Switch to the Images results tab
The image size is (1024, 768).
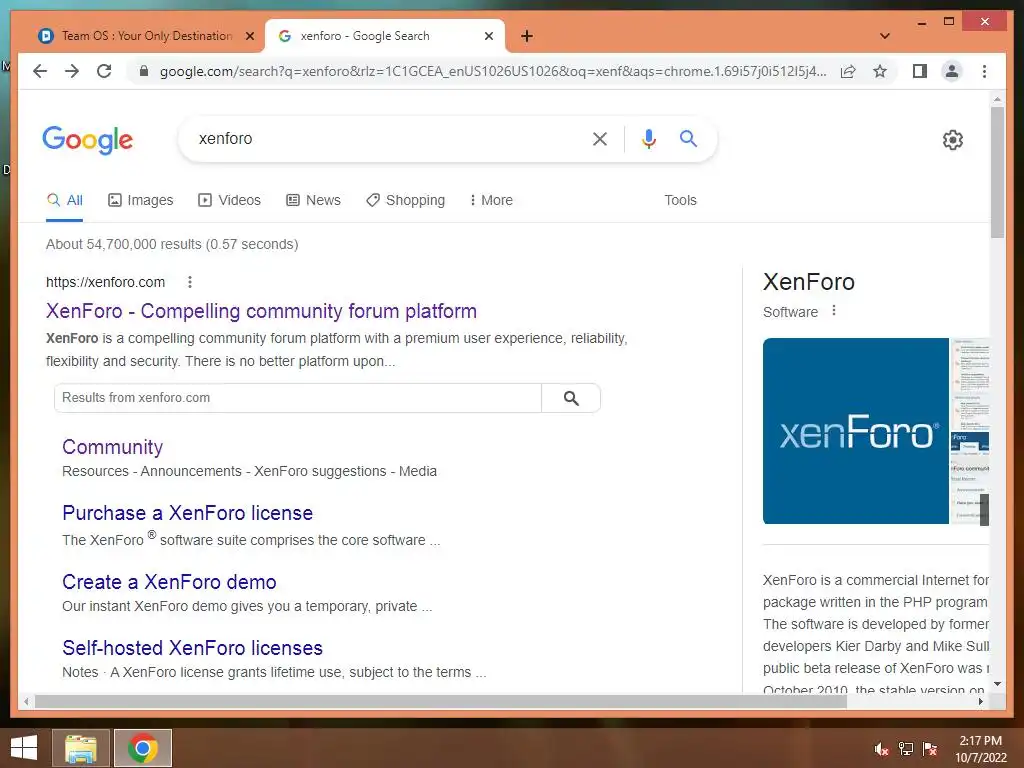tap(140, 200)
